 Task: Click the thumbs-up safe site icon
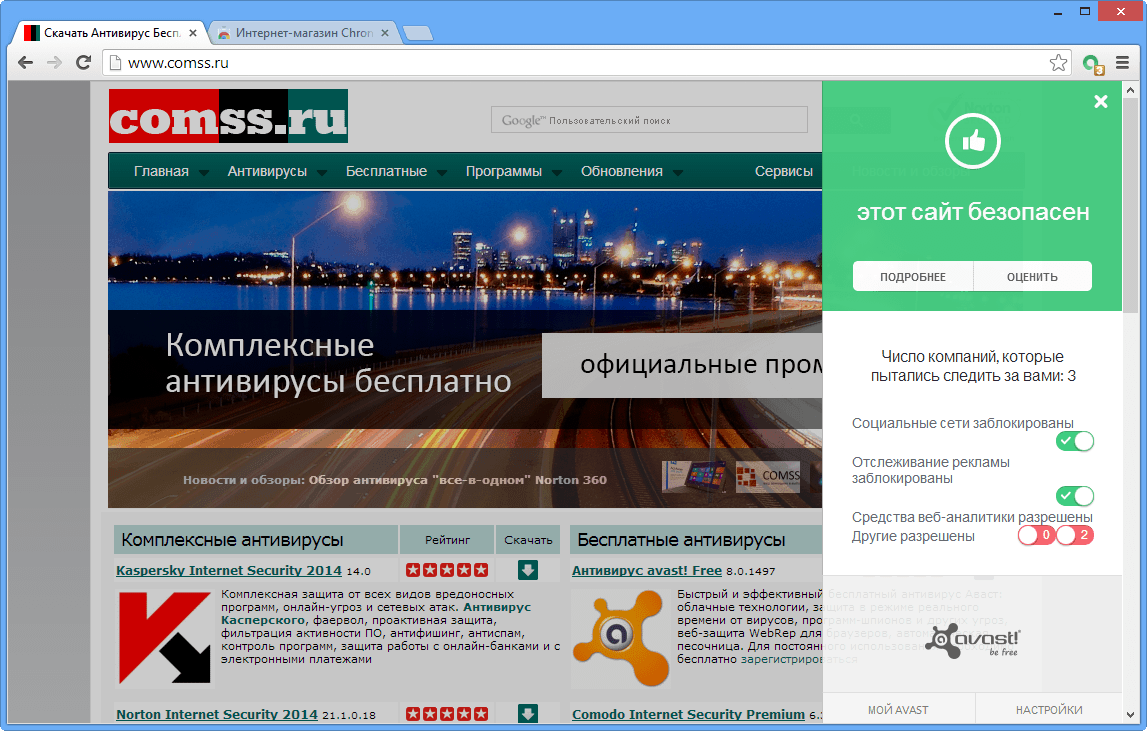tap(973, 141)
